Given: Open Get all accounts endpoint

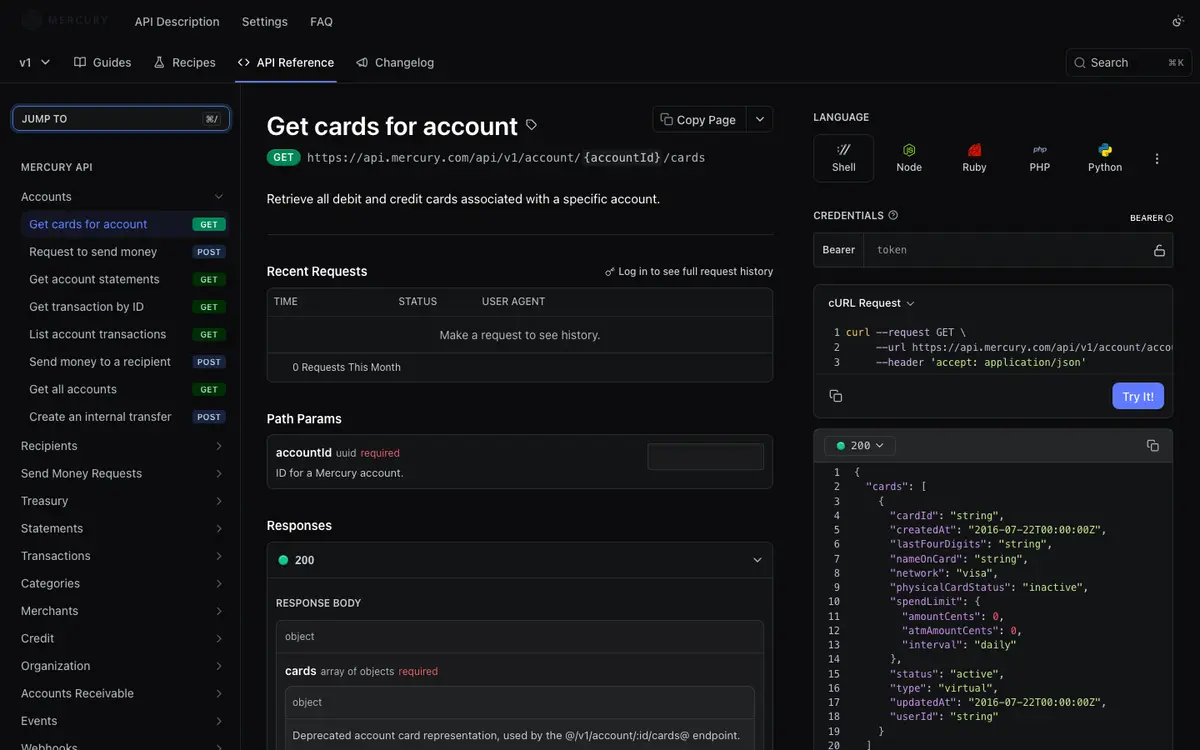Looking at the screenshot, I should [126, 389].
